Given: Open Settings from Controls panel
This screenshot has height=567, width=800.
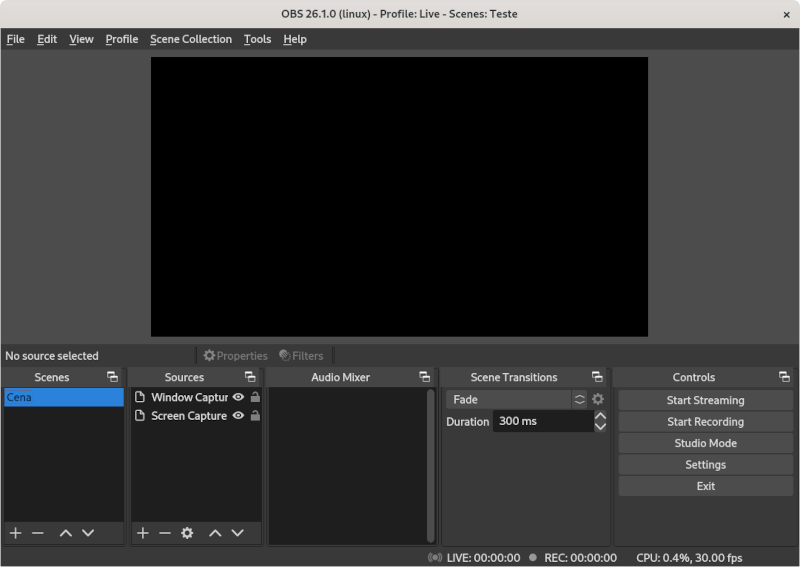Looking at the screenshot, I should click(x=705, y=464).
